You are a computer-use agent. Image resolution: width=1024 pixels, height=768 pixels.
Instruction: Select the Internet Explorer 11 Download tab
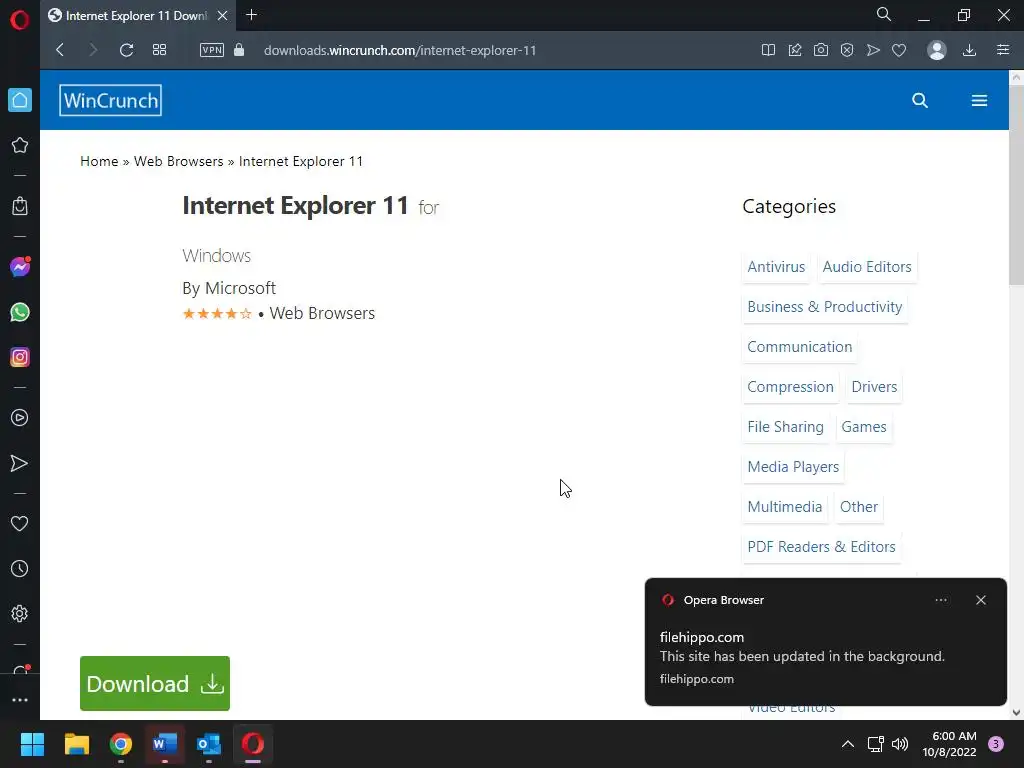click(138, 16)
